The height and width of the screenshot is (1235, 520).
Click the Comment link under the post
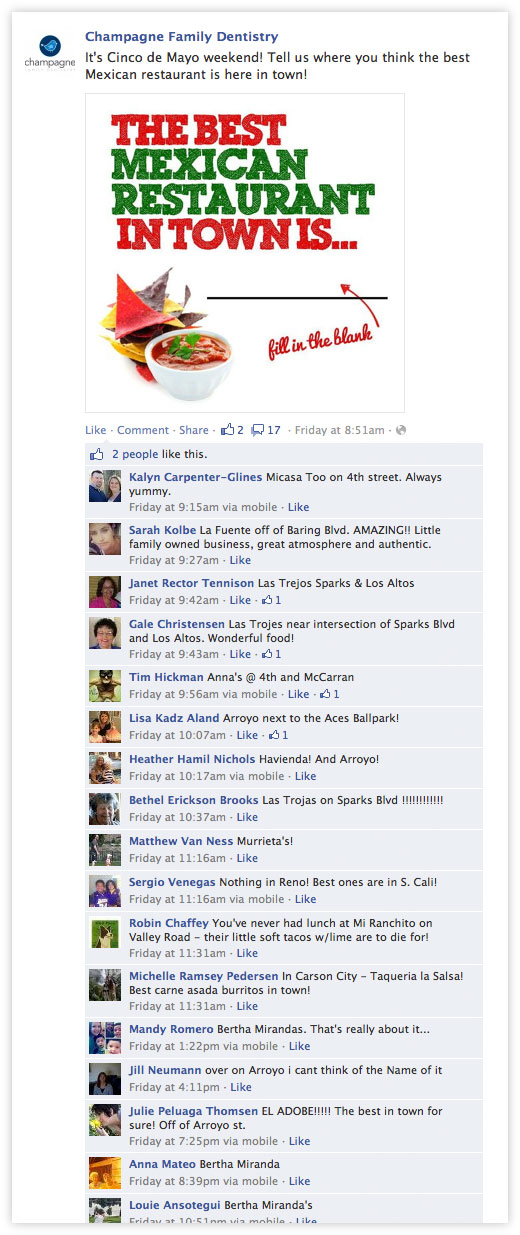tap(143, 430)
